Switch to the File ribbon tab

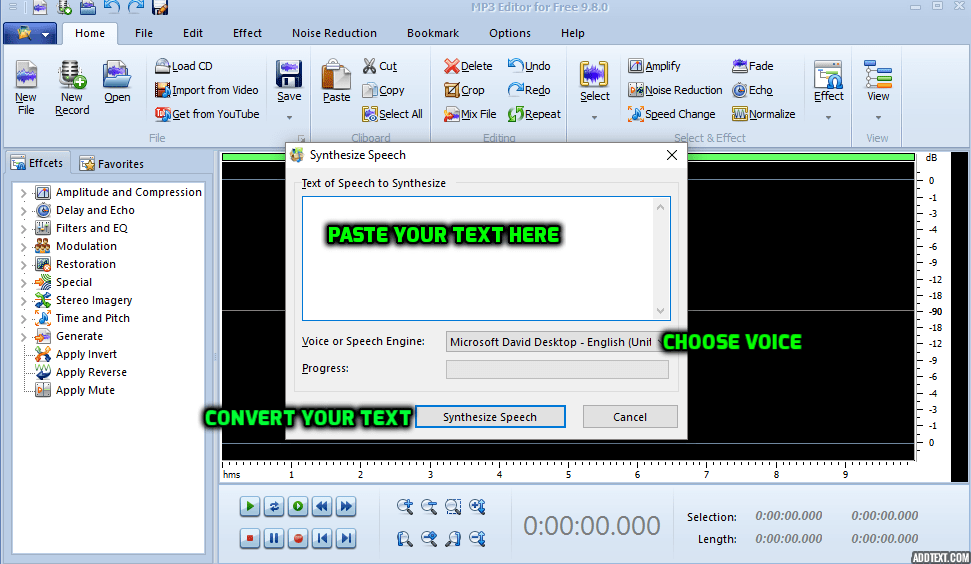pos(144,33)
